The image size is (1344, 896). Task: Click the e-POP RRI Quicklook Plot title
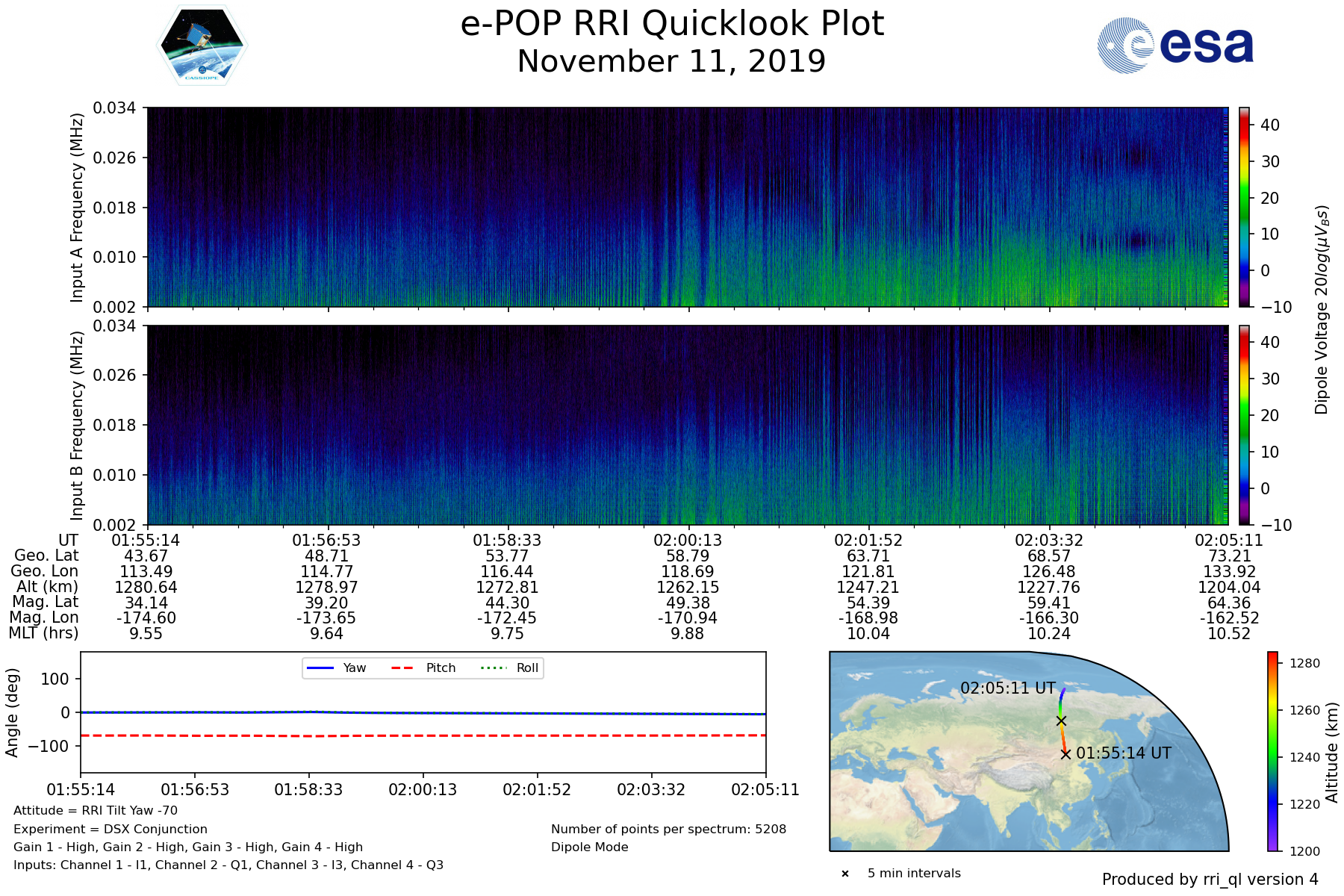pyautogui.click(x=672, y=24)
